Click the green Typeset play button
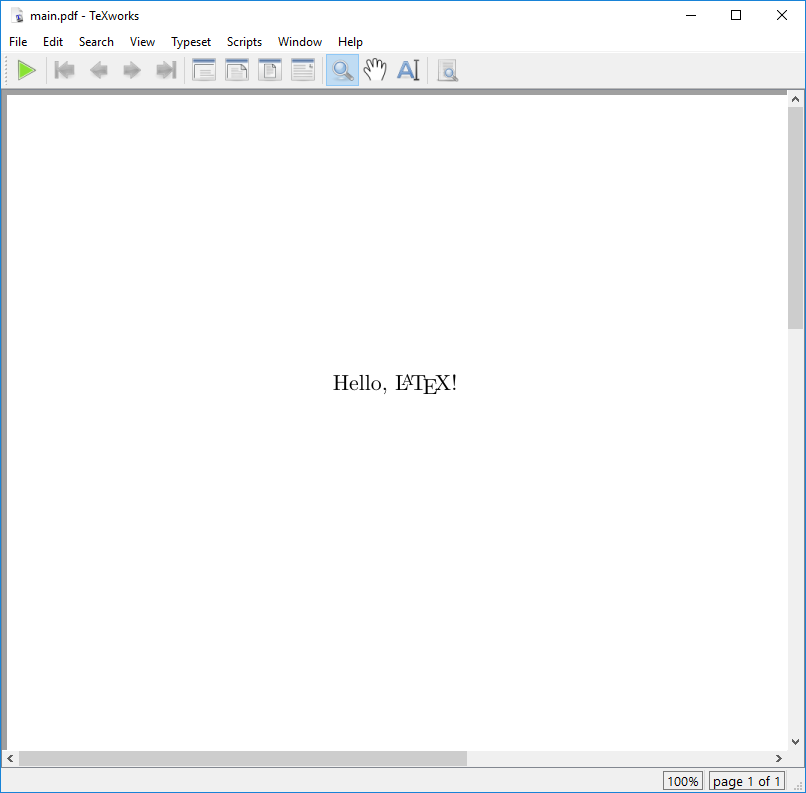Screen dimensions: 806x793 tap(26, 70)
